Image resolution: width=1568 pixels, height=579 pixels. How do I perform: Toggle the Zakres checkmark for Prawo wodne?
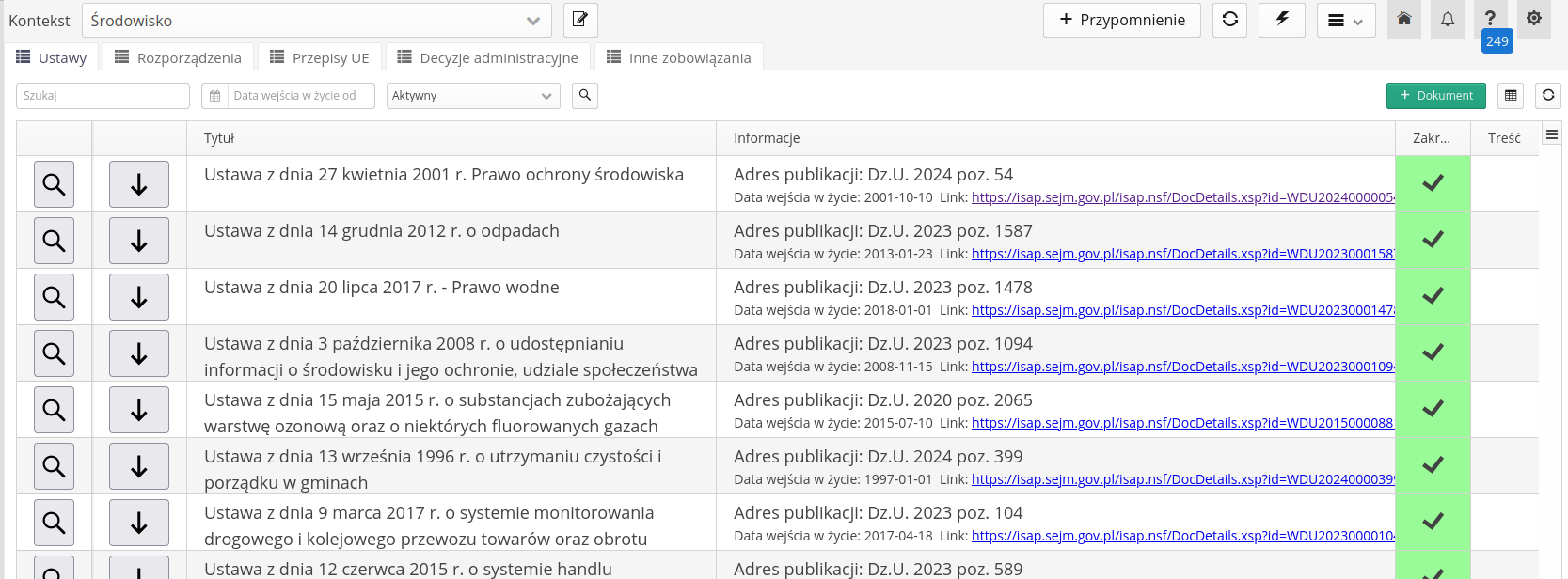coord(1432,296)
